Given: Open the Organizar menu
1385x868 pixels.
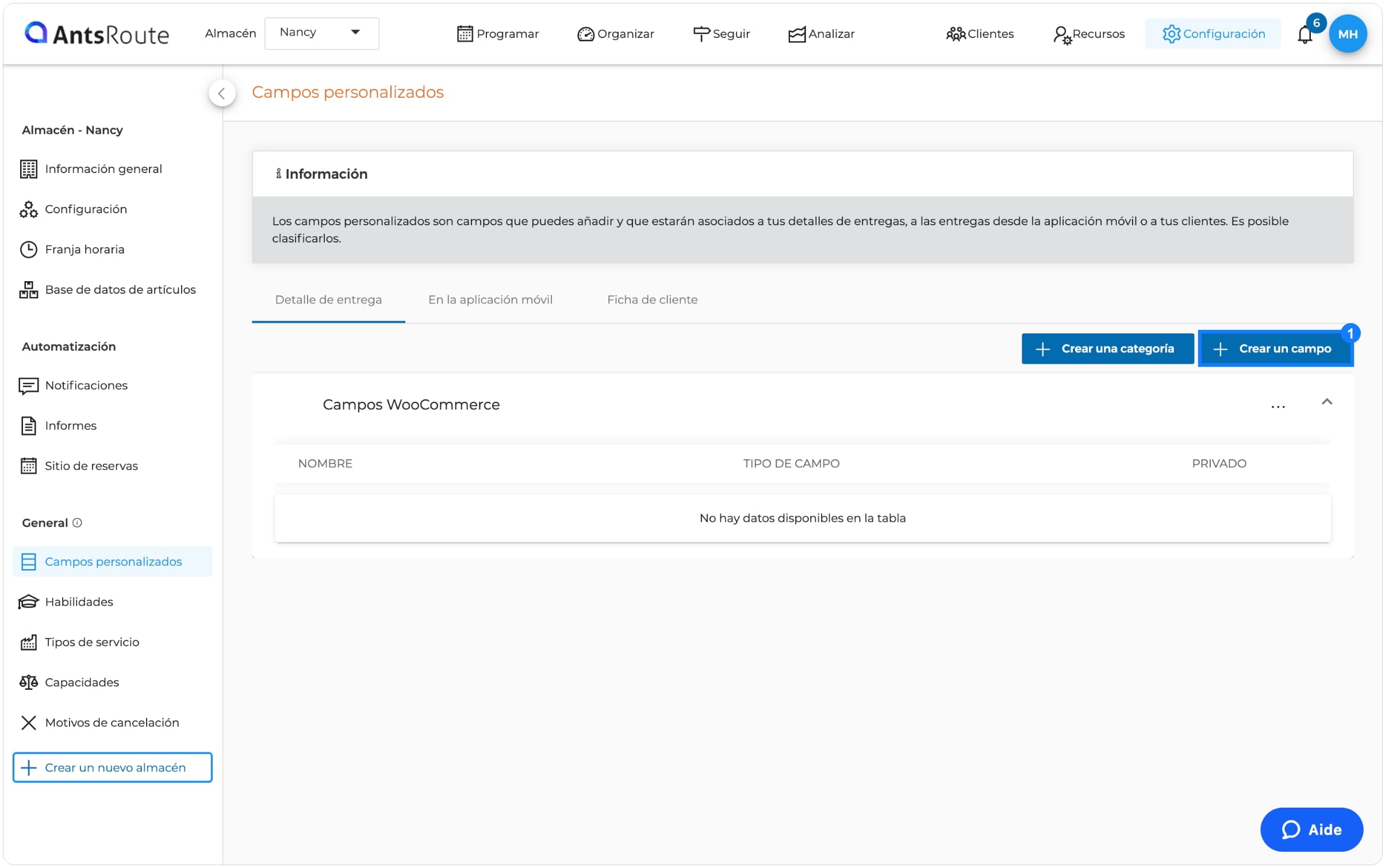Looking at the screenshot, I should 616,34.
